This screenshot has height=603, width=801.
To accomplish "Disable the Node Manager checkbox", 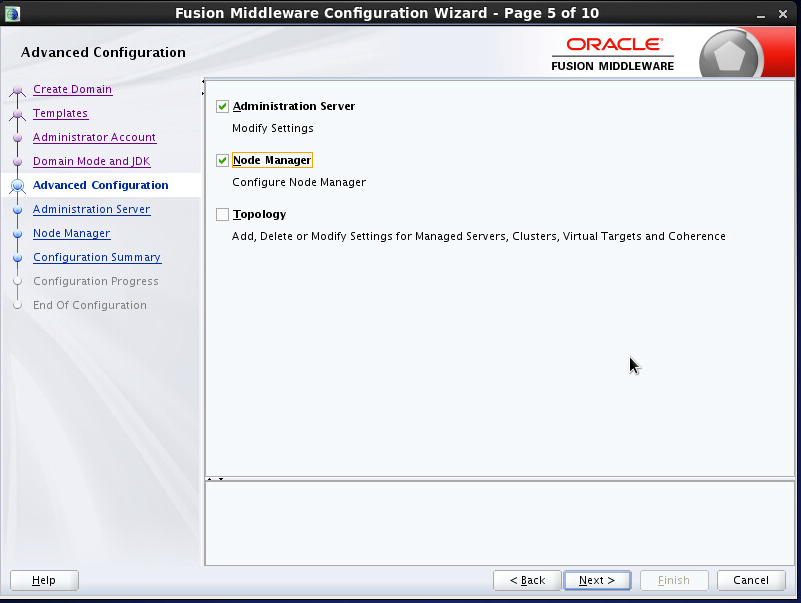I will [222, 160].
